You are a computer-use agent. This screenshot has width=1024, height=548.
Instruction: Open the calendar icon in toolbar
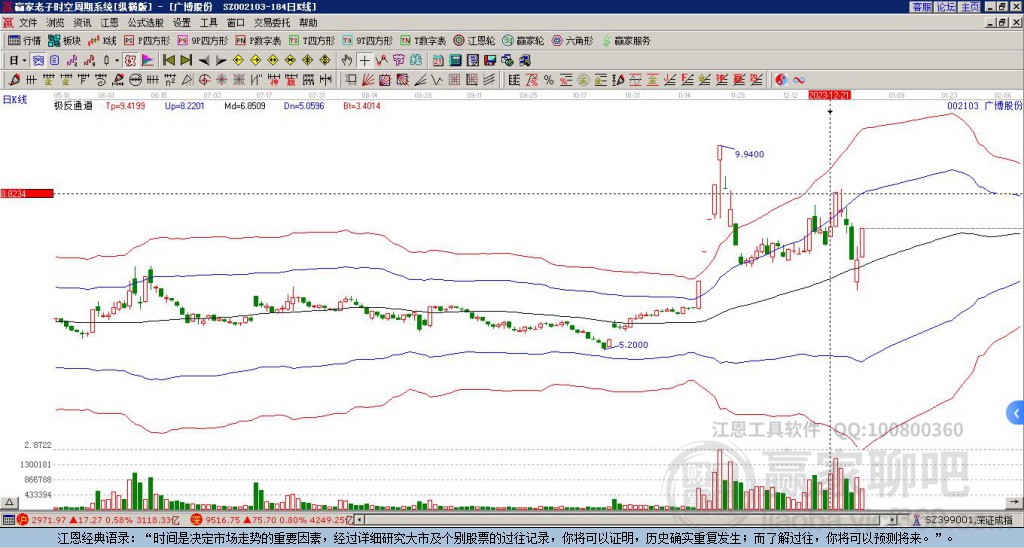point(438,61)
